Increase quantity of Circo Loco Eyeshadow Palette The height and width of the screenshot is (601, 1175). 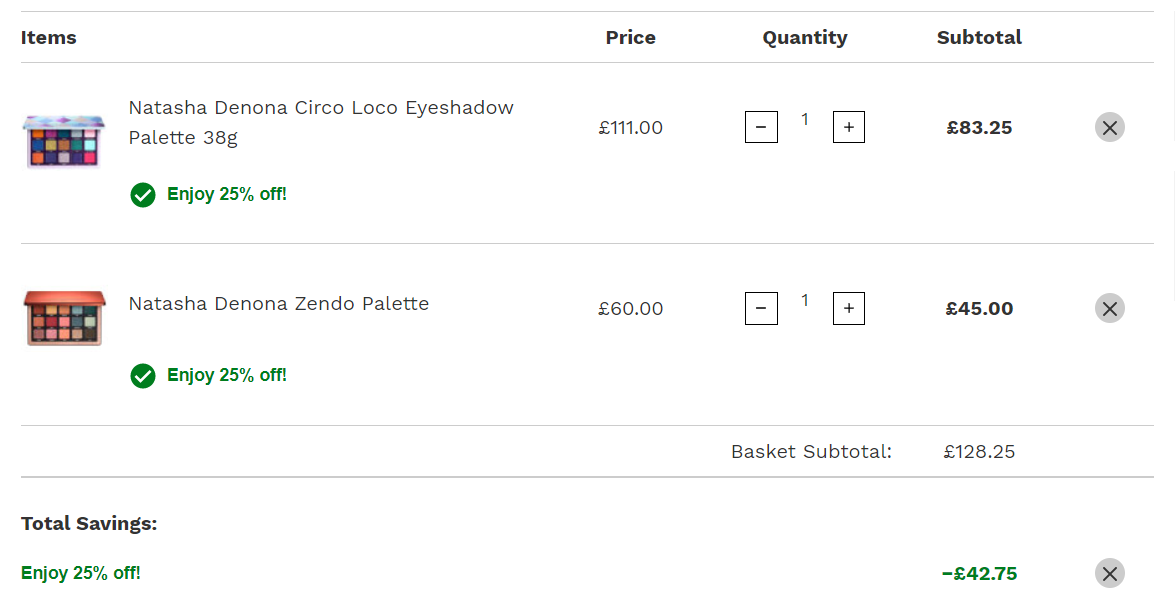click(x=848, y=127)
